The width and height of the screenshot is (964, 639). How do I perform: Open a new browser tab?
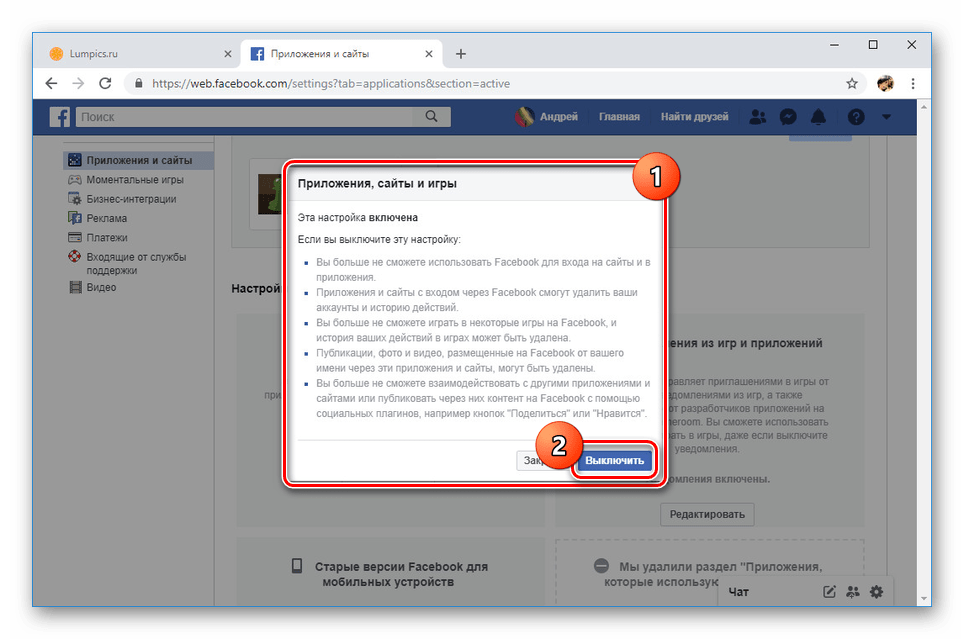point(461,54)
